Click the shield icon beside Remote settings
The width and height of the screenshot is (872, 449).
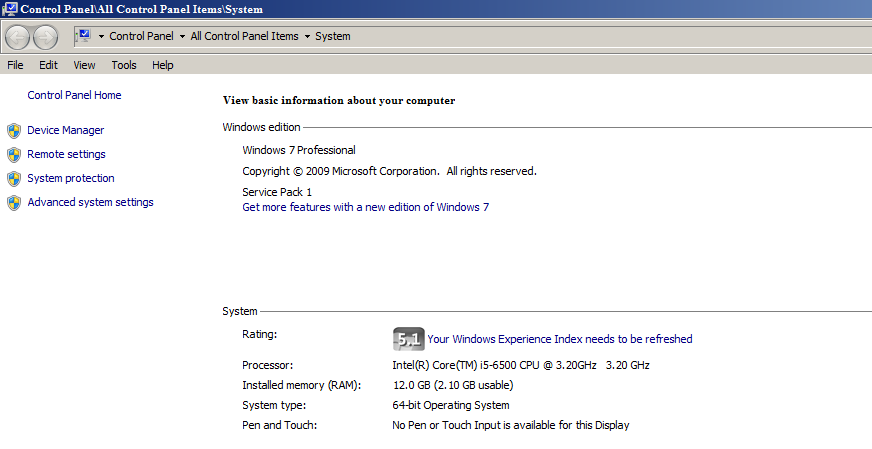[14, 155]
